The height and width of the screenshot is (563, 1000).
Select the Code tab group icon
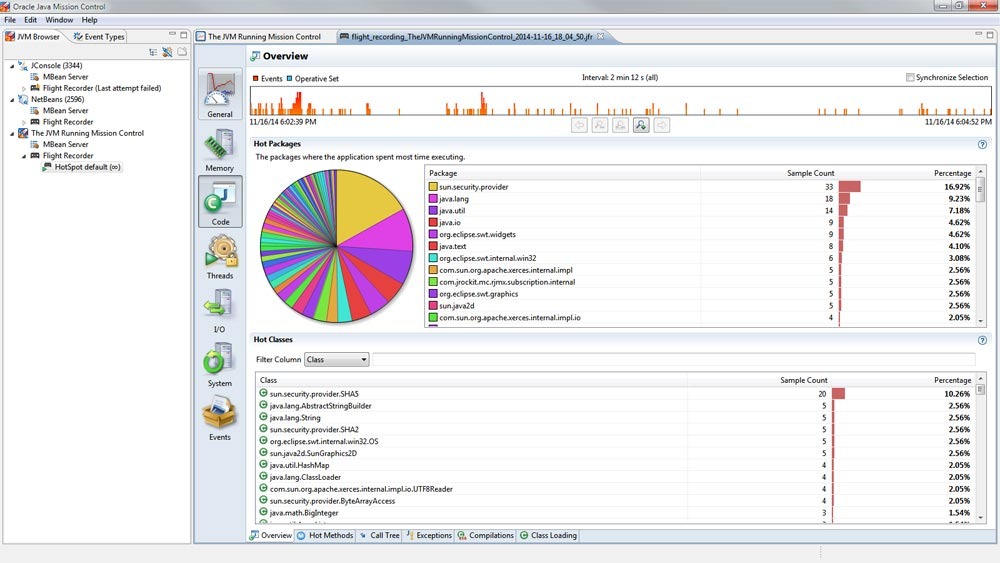pyautogui.click(x=220, y=201)
